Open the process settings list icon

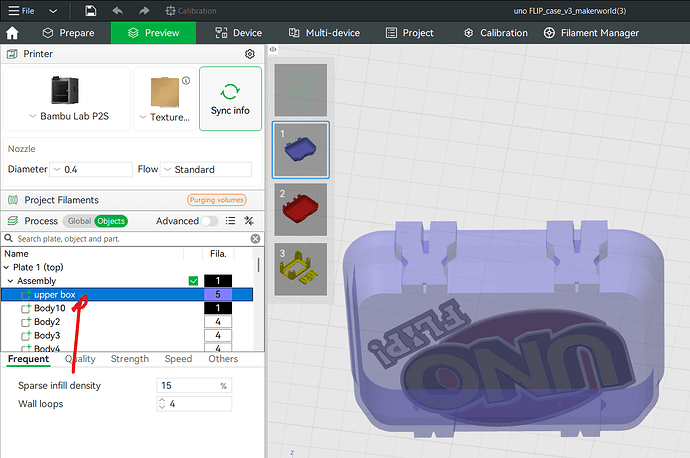[x=230, y=221]
